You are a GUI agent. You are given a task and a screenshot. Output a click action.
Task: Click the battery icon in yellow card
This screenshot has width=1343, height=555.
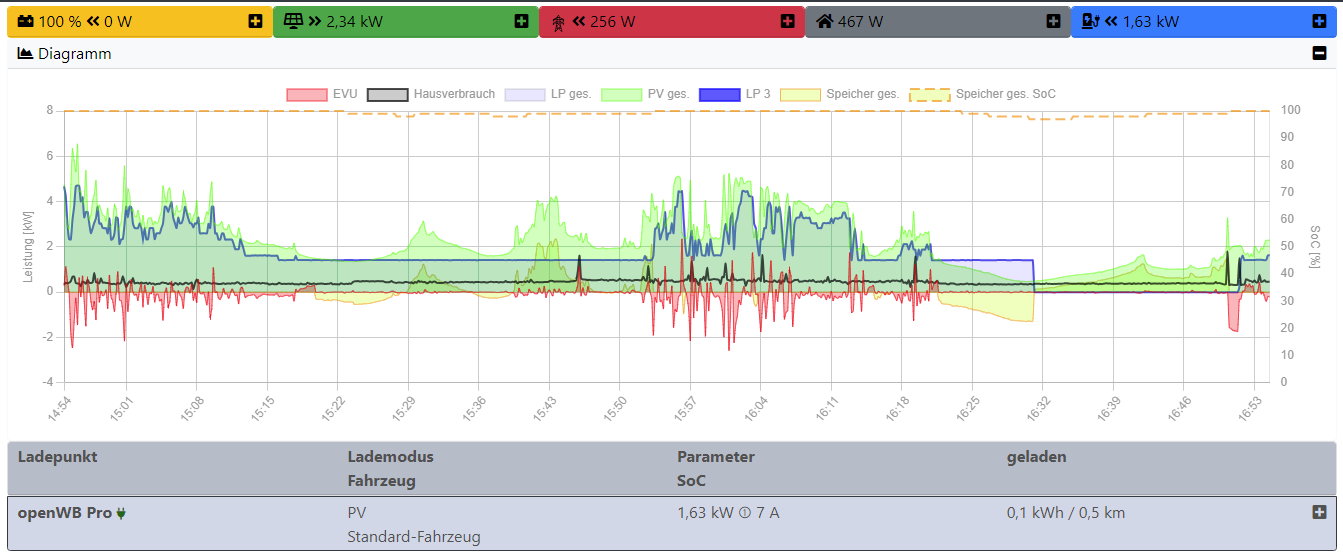coord(25,21)
